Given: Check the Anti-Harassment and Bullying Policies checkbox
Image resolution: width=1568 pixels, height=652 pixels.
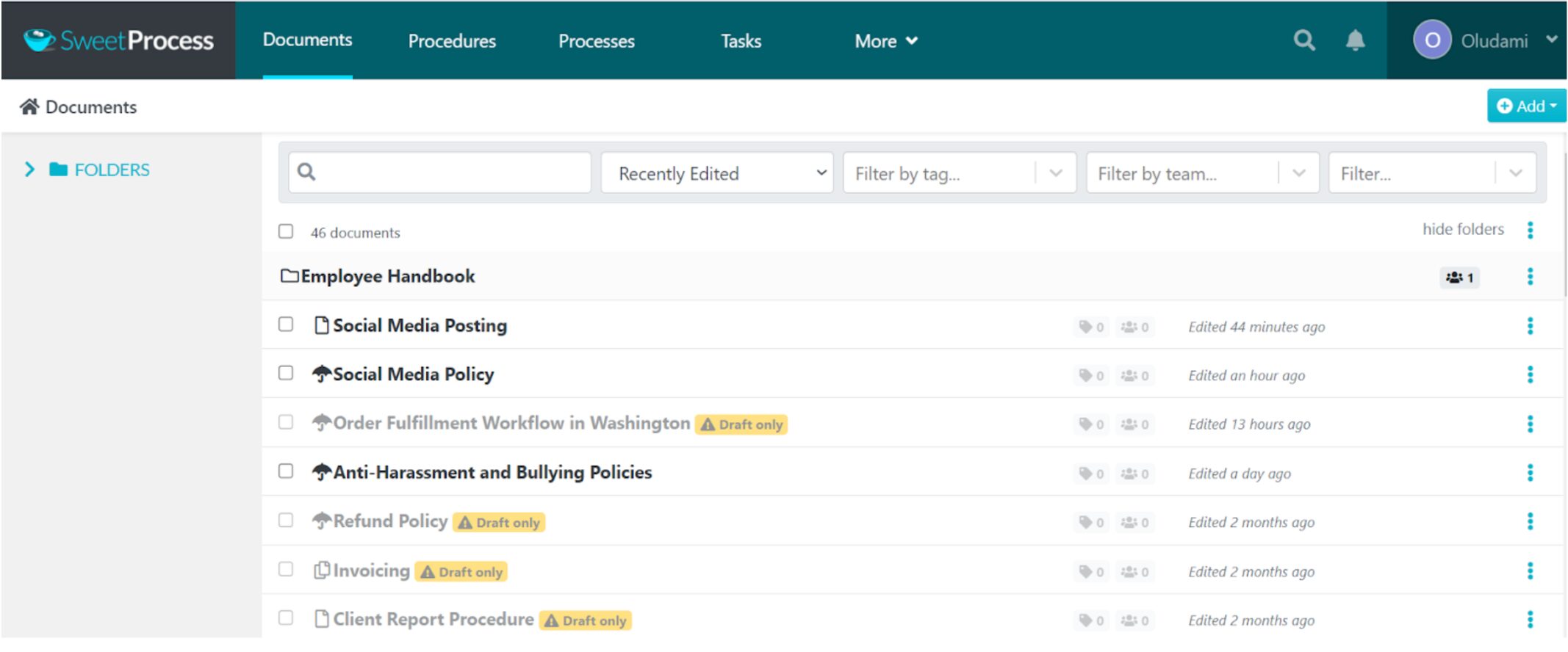Looking at the screenshot, I should point(286,471).
